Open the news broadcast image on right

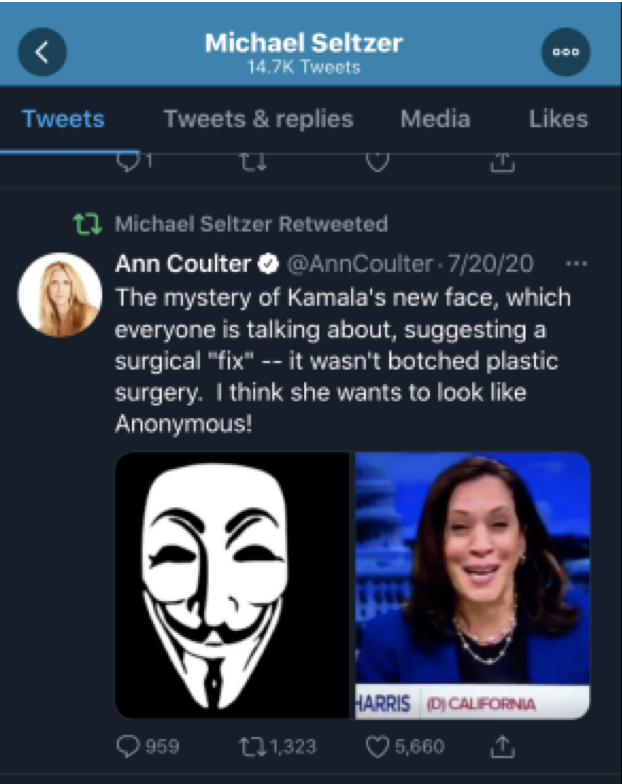tap(473, 585)
